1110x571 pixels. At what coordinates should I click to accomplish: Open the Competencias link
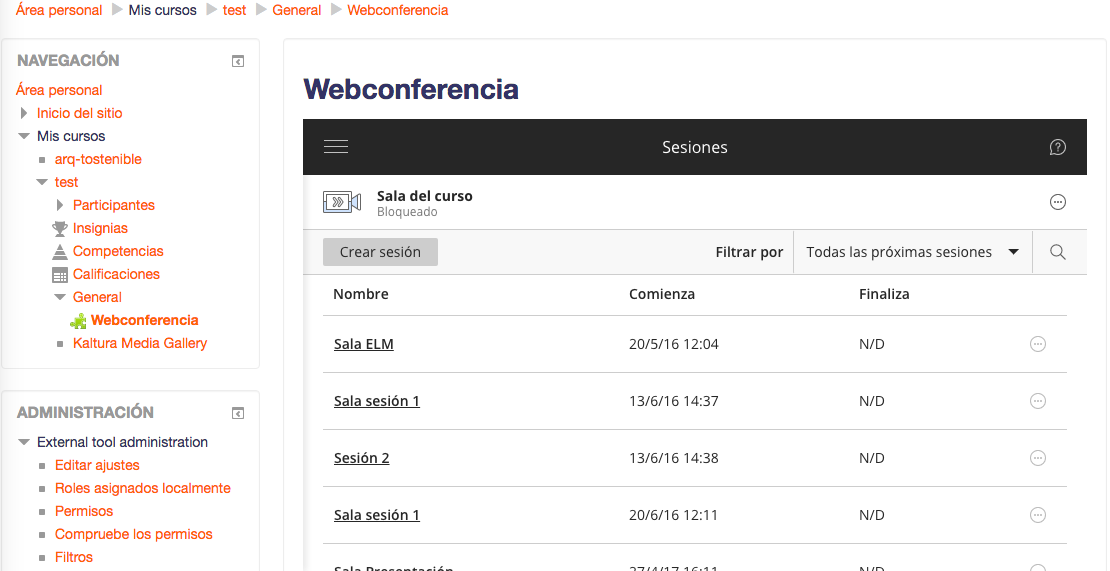(x=118, y=251)
